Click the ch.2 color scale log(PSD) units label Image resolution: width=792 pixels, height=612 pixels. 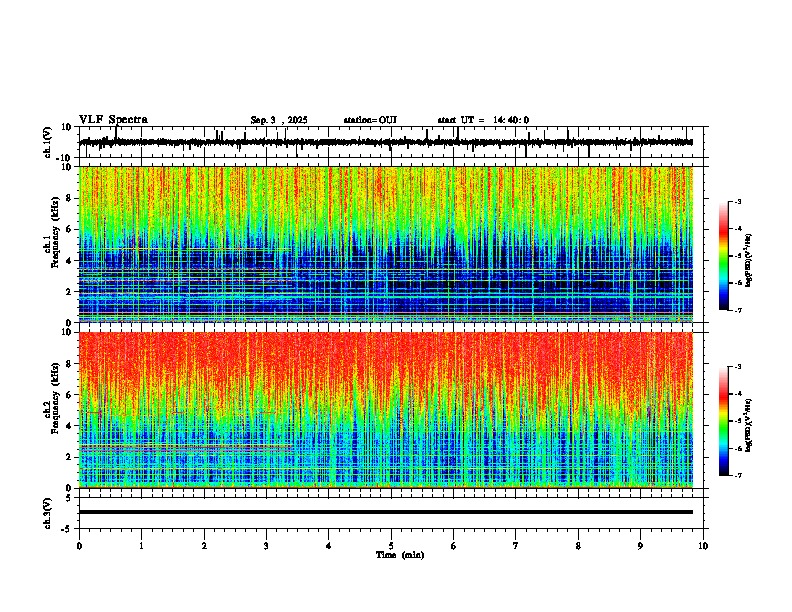coord(749,425)
